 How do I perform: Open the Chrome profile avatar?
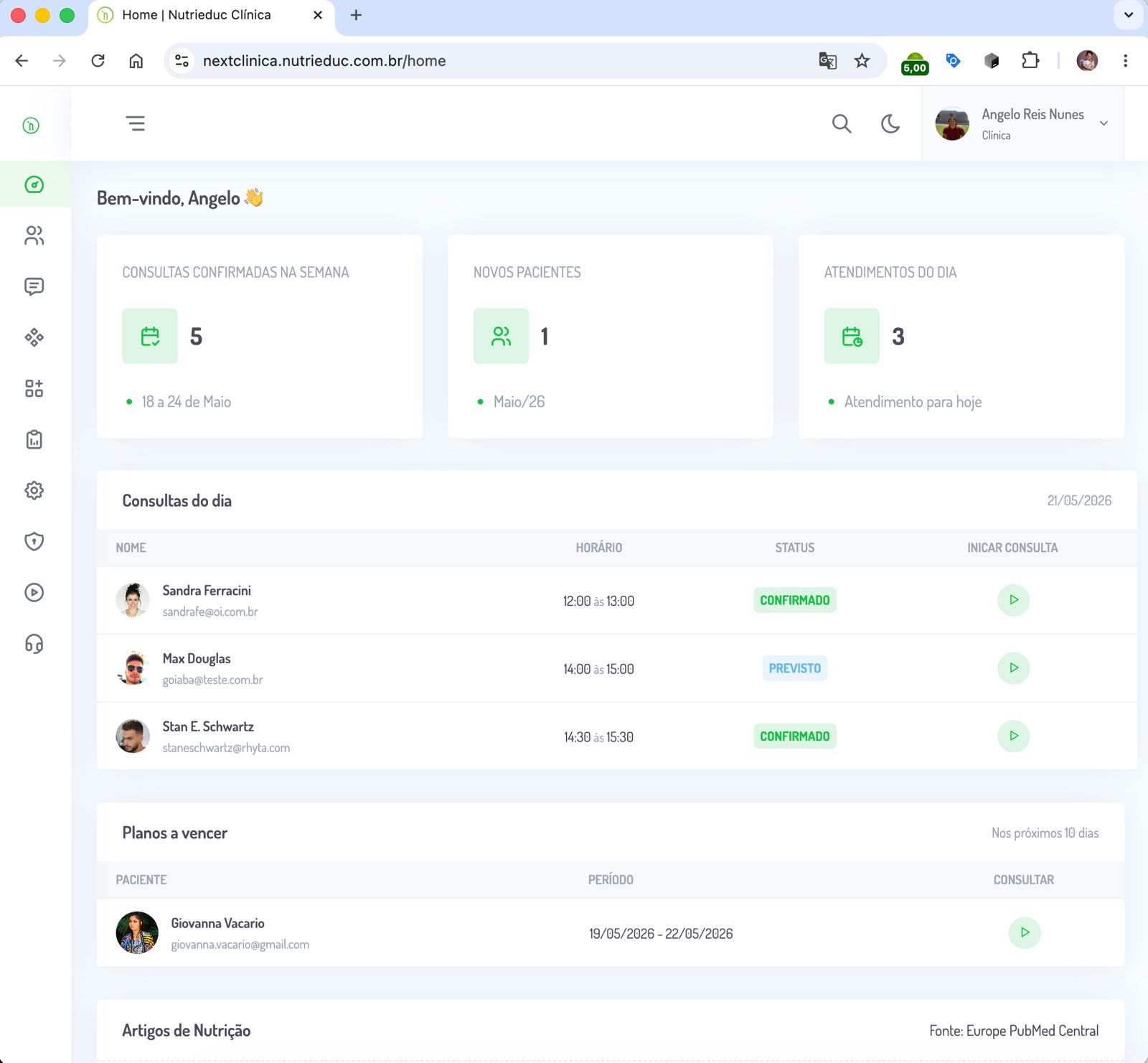[x=1087, y=61]
